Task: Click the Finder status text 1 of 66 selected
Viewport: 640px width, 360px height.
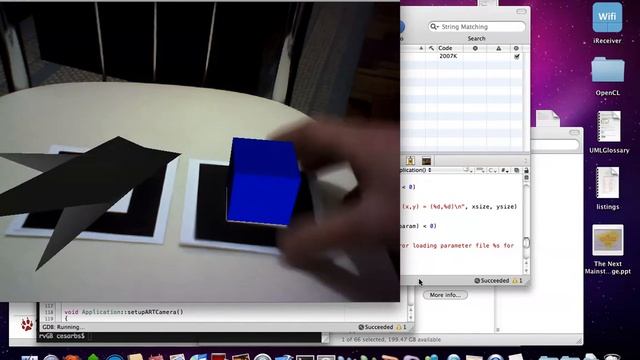Action: 391,340
